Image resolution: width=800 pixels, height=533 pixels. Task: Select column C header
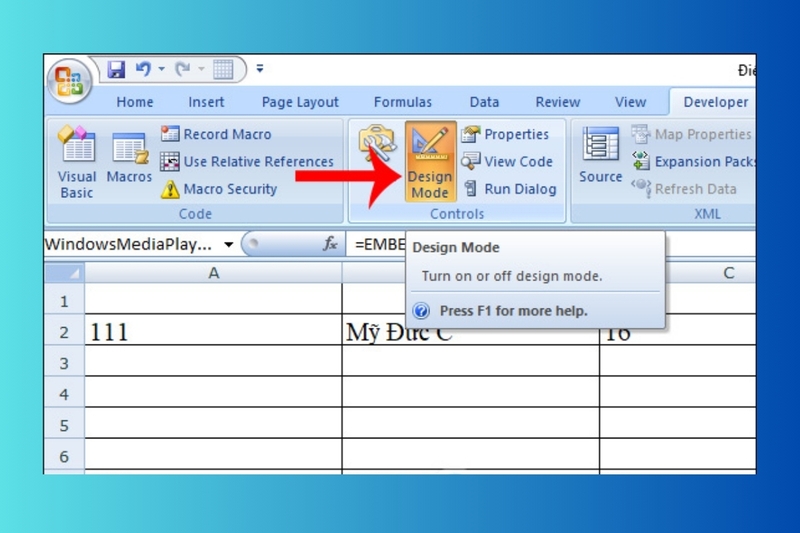(x=710, y=273)
